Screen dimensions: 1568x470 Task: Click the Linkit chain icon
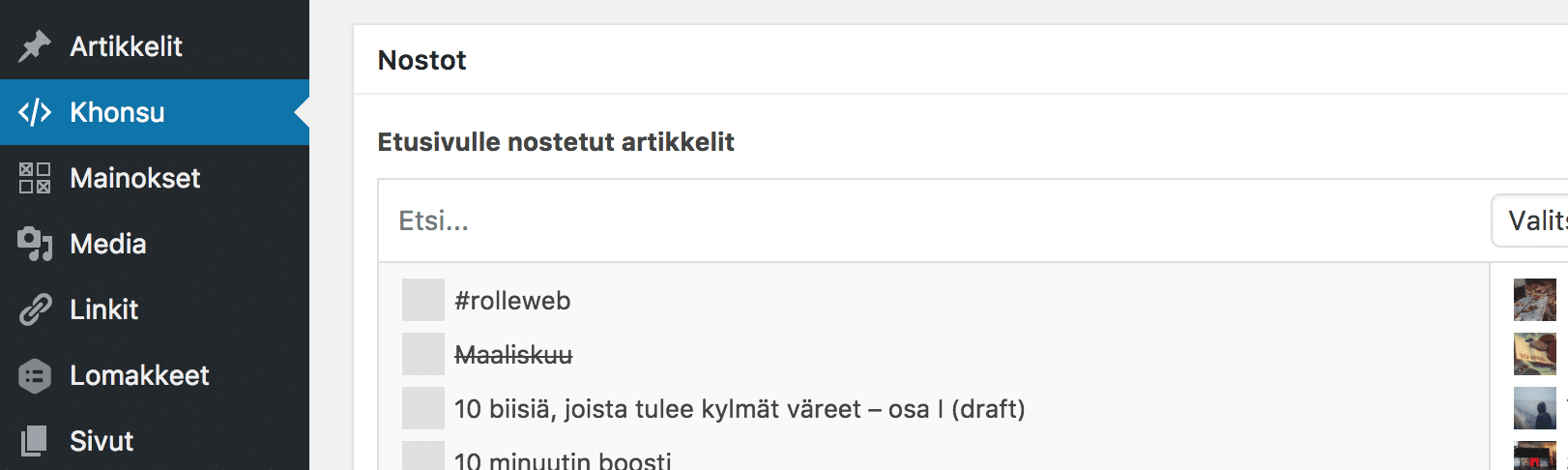point(35,309)
